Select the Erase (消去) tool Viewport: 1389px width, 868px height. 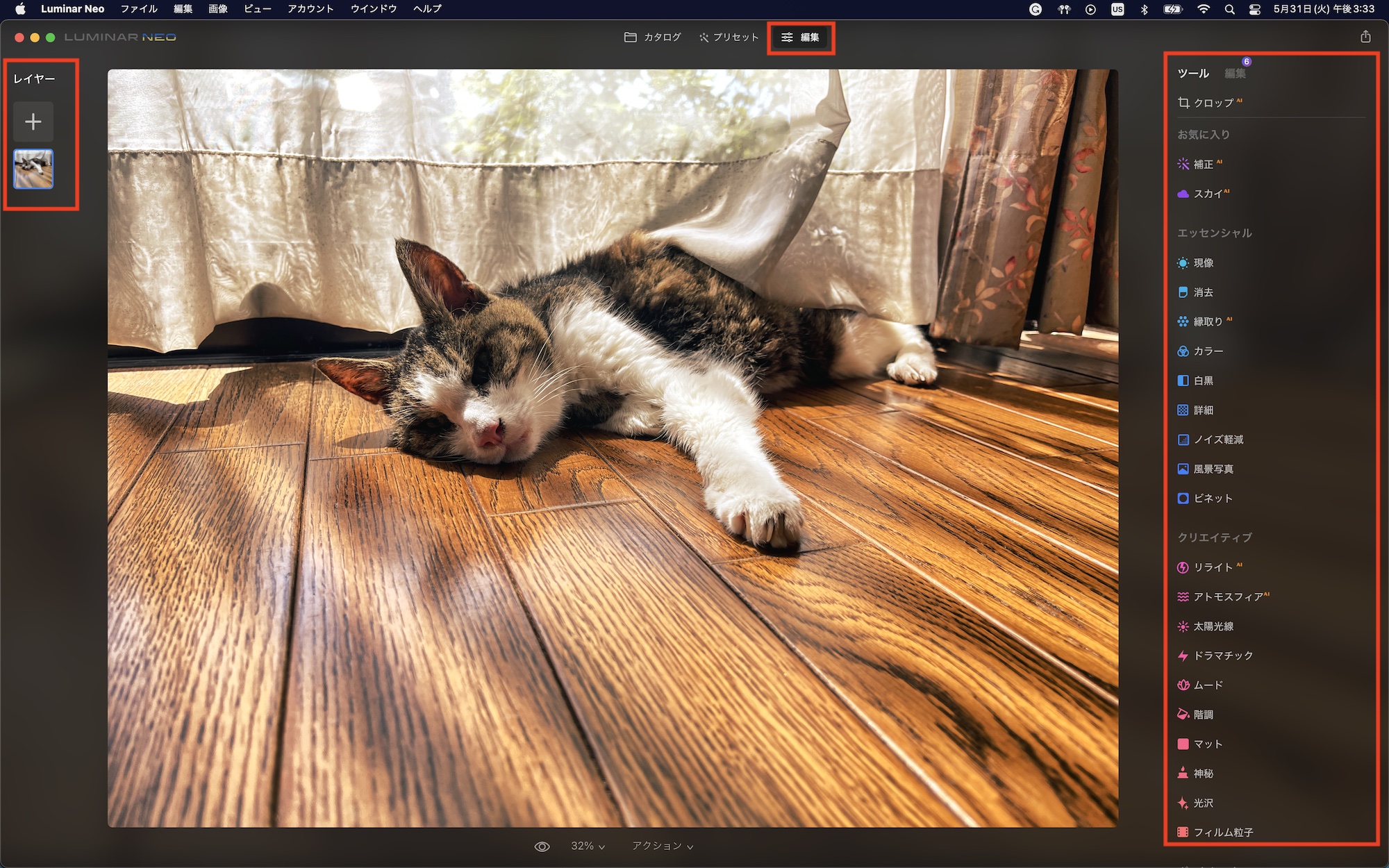pos(1203,292)
